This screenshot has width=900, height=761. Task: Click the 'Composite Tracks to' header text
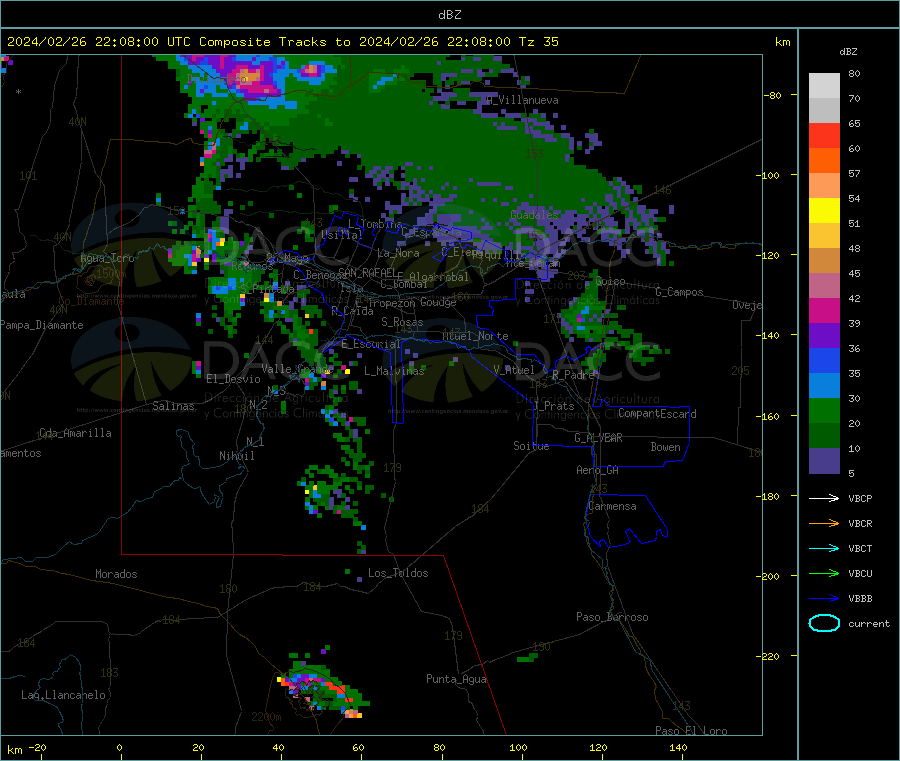[274, 42]
